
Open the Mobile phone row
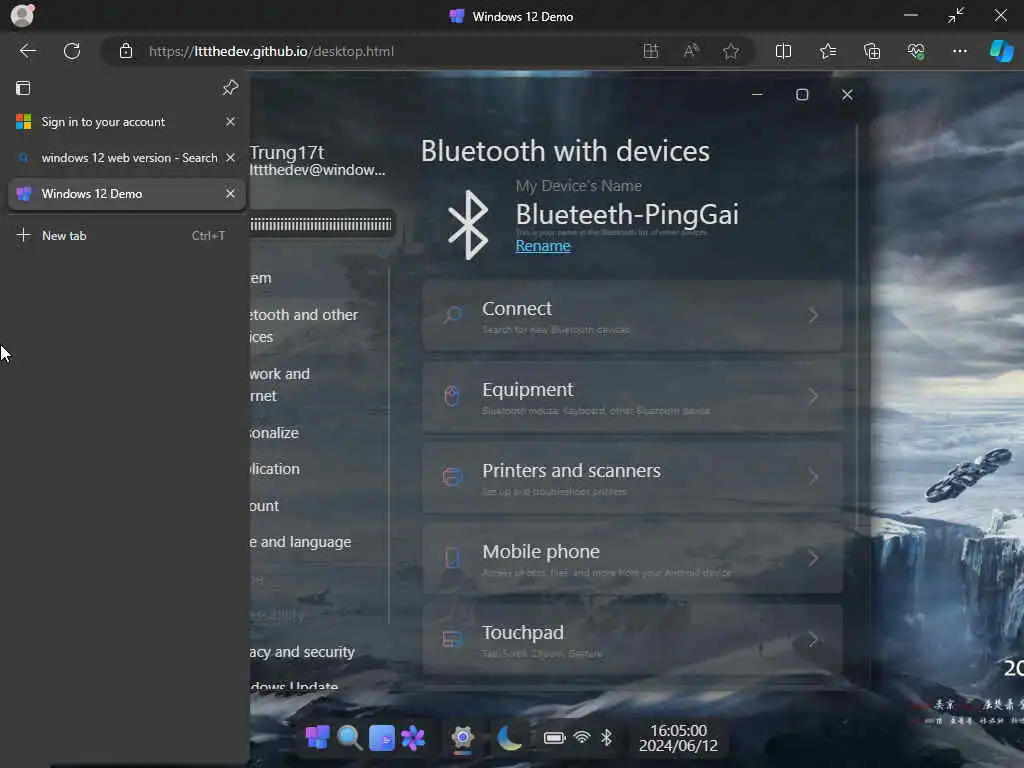(x=632, y=559)
